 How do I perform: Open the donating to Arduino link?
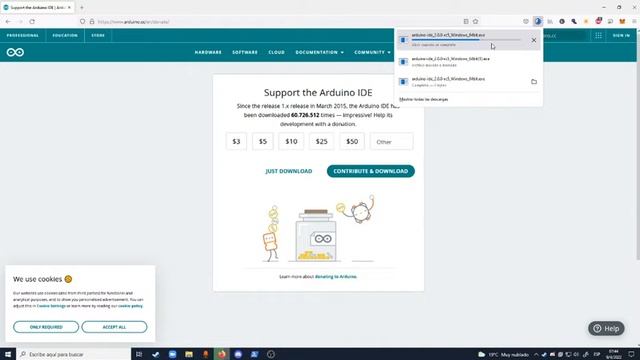click(x=336, y=277)
